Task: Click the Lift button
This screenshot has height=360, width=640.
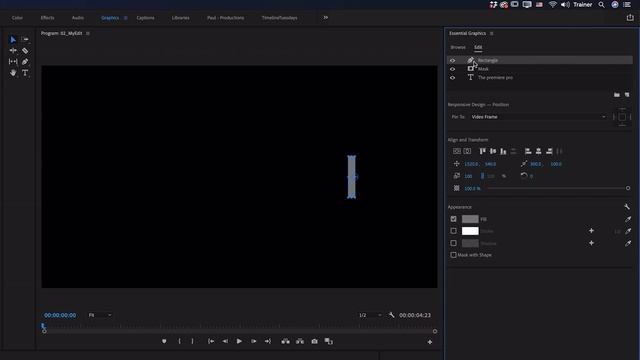Action: 286,341
